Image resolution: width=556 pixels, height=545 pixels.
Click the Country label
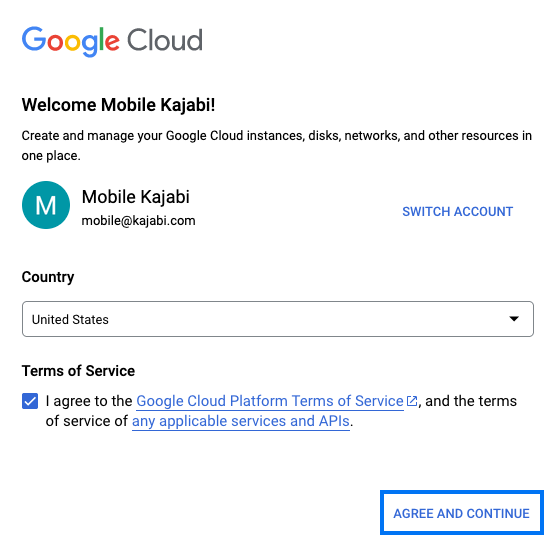(48, 277)
